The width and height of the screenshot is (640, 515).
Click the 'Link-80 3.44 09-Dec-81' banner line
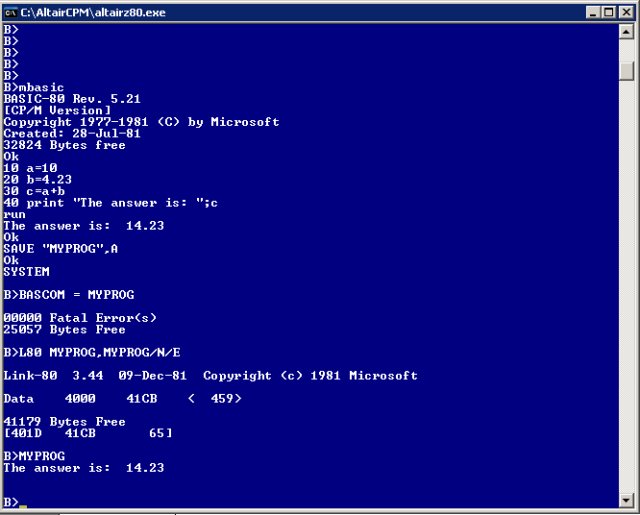[x=211, y=375]
